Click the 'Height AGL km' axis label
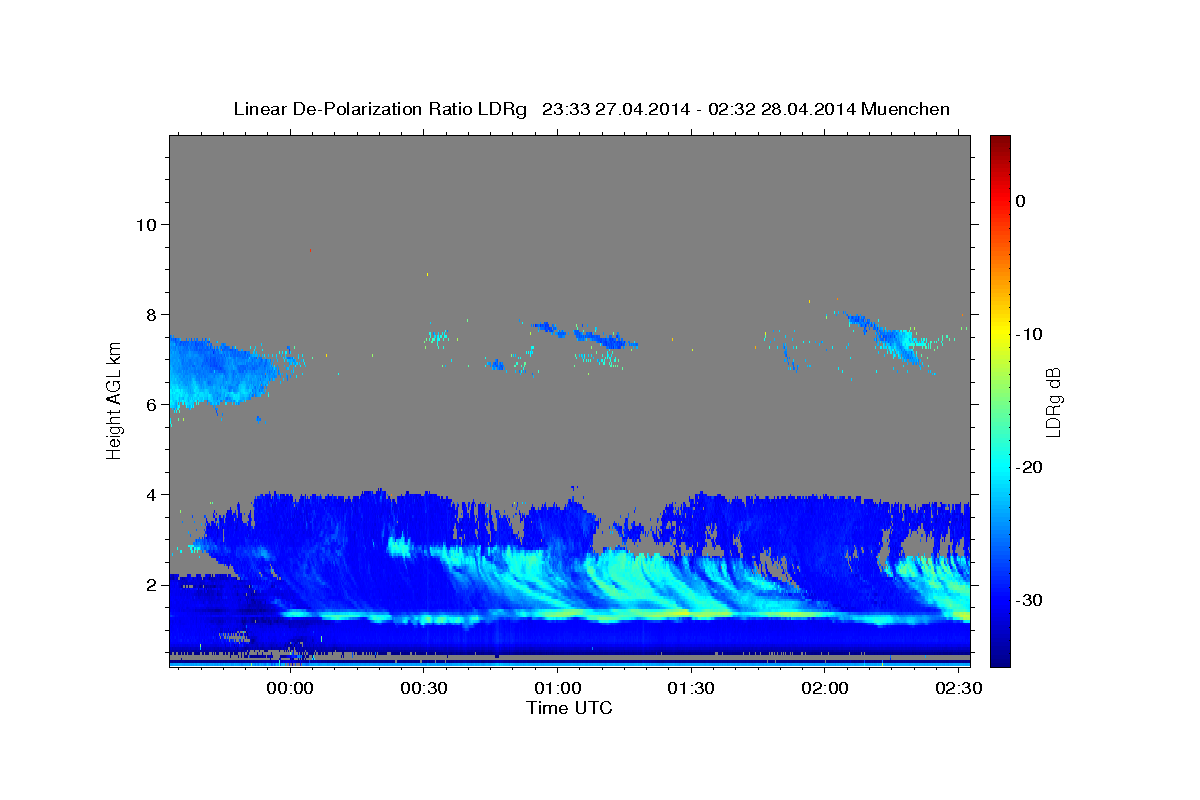1200x800 pixels. point(114,402)
